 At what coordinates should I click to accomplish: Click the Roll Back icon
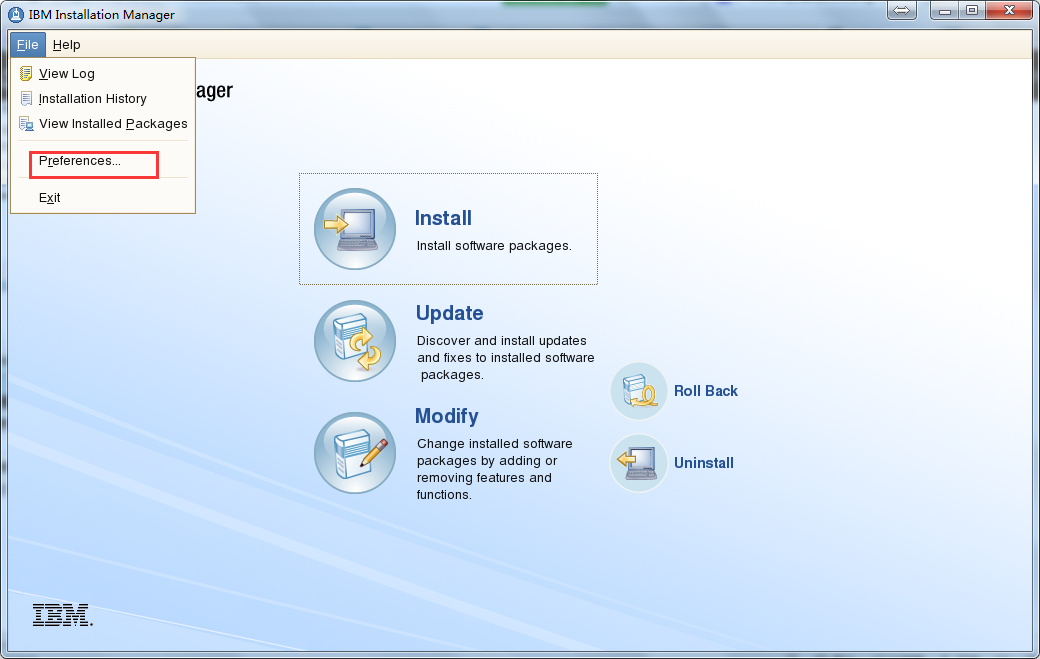(639, 391)
